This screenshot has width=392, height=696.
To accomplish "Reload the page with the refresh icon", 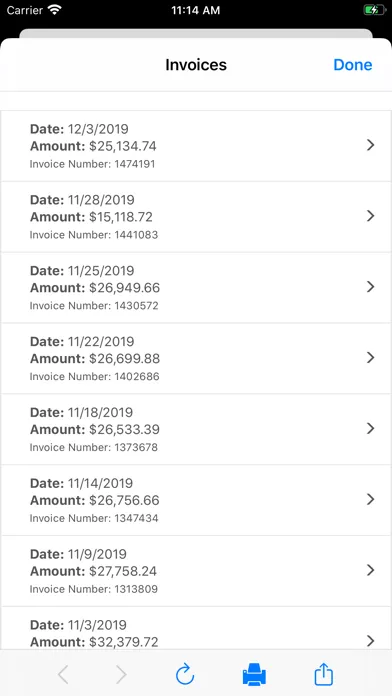I will coord(185,674).
